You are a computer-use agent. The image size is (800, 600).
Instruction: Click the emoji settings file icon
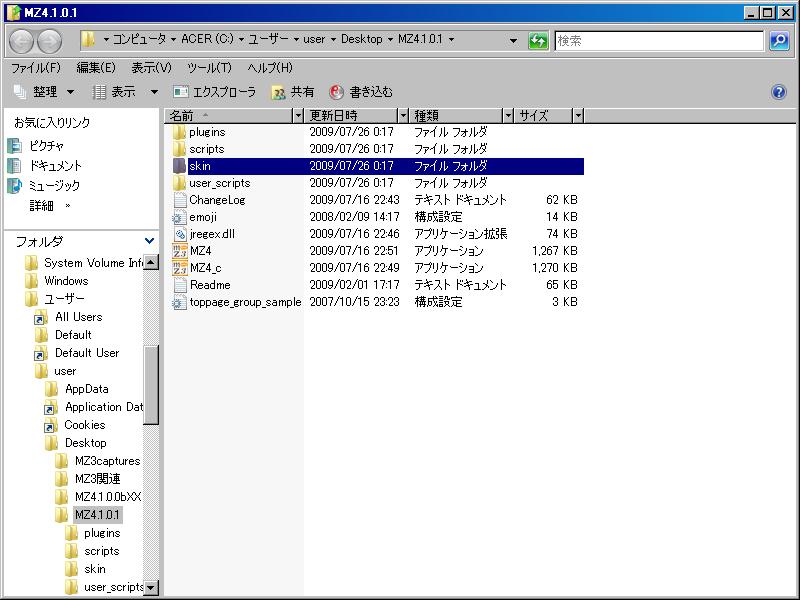[x=179, y=217]
